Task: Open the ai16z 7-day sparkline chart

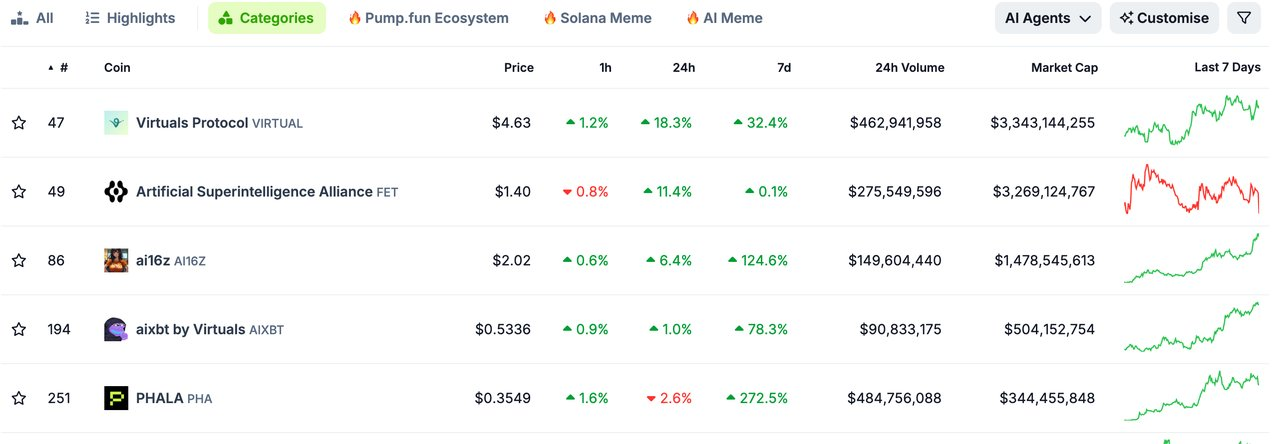Action: (x=1191, y=260)
